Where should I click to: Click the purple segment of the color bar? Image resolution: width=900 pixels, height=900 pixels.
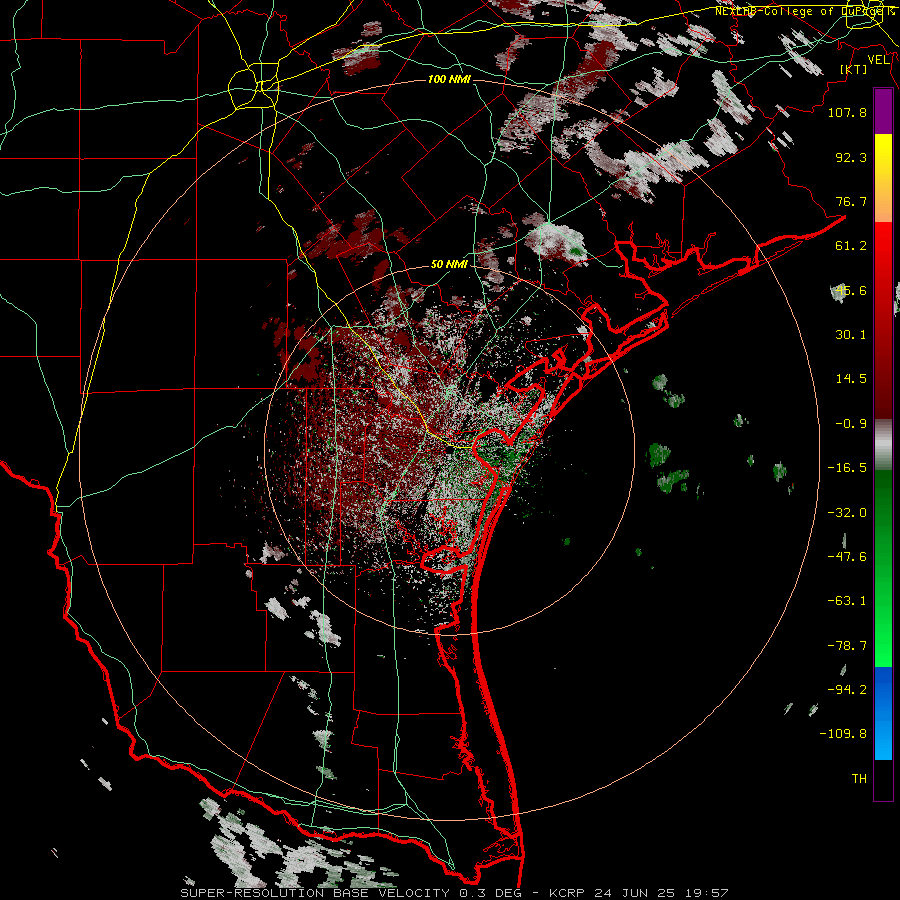tap(883, 112)
